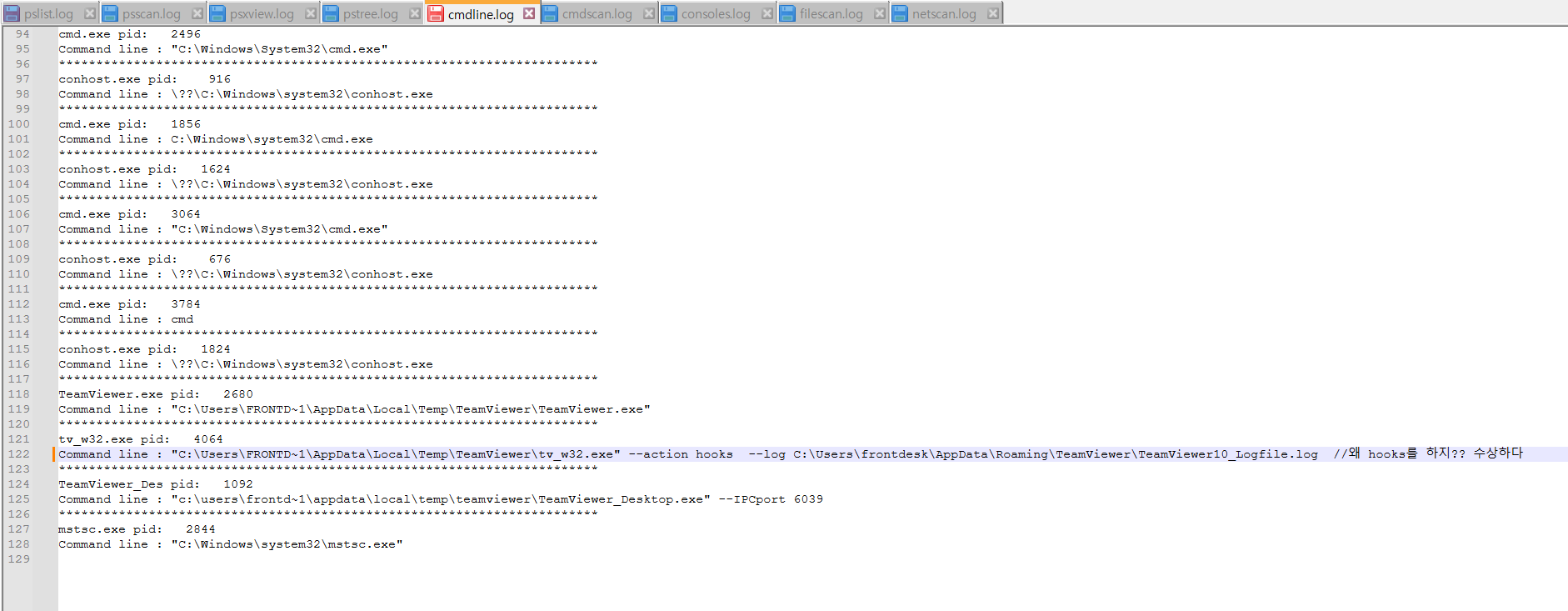Click the 'conhost.exe pid: 1824' line
The image size is (1568, 611).
coord(144,349)
